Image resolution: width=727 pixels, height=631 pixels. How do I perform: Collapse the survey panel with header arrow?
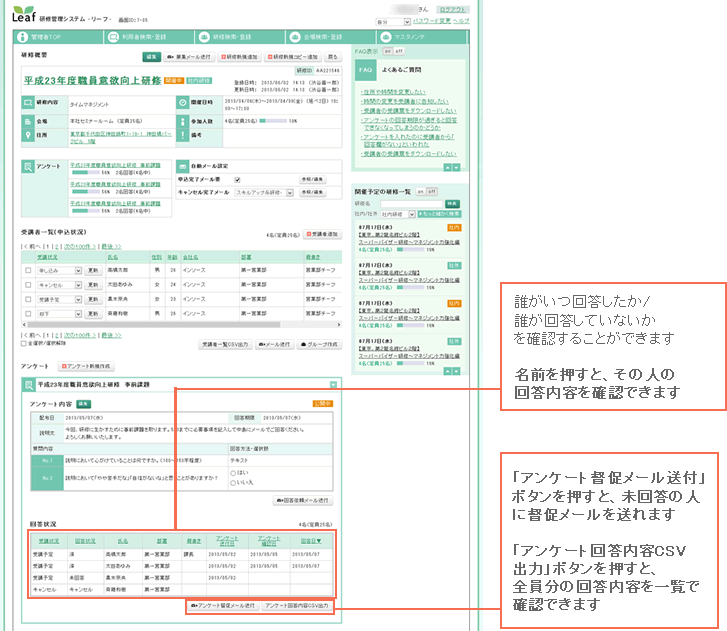pyautogui.click(x=333, y=385)
